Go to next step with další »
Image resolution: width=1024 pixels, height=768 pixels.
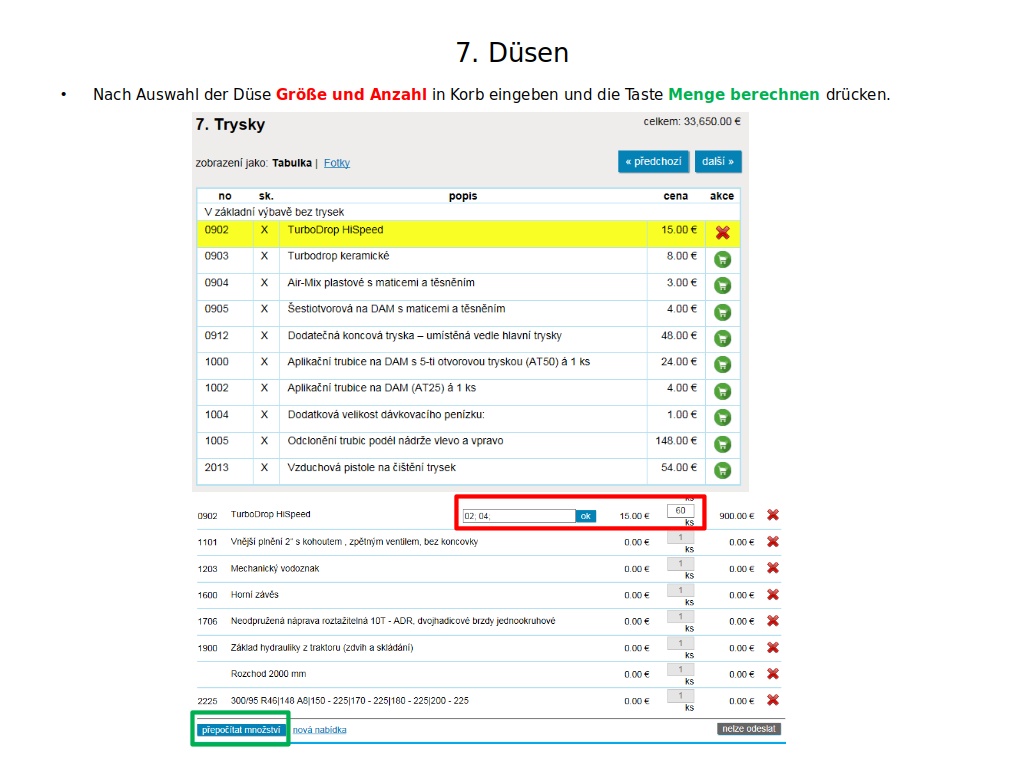tap(718, 161)
